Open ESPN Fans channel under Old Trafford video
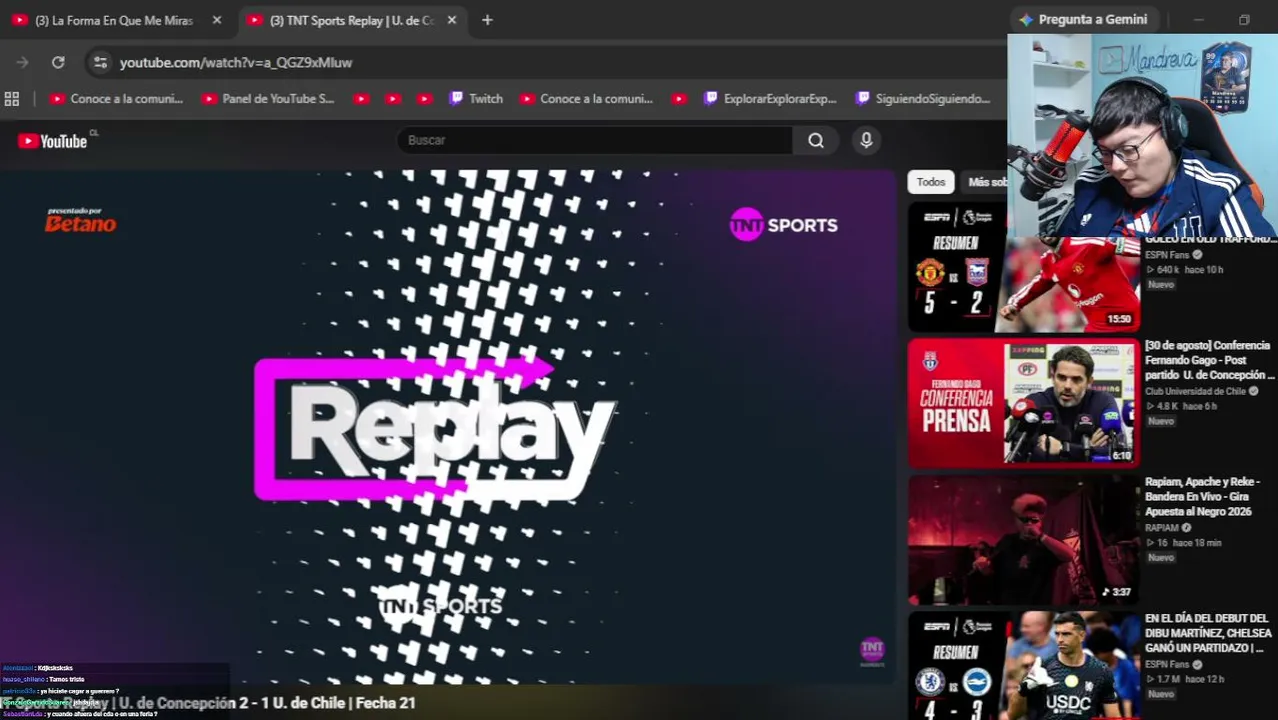This screenshot has width=1278, height=720. pyautogui.click(x=1167, y=255)
